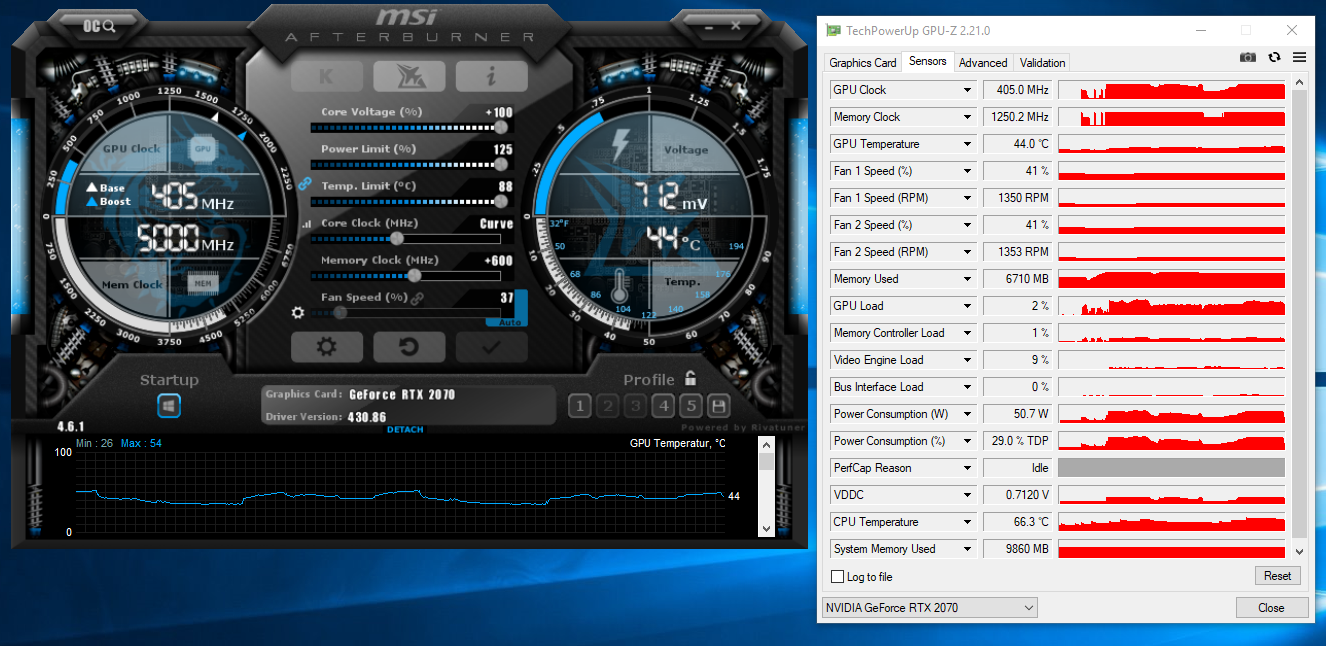Open the Memory Used sensor dropdown
1326x646 pixels.
click(x=967, y=279)
